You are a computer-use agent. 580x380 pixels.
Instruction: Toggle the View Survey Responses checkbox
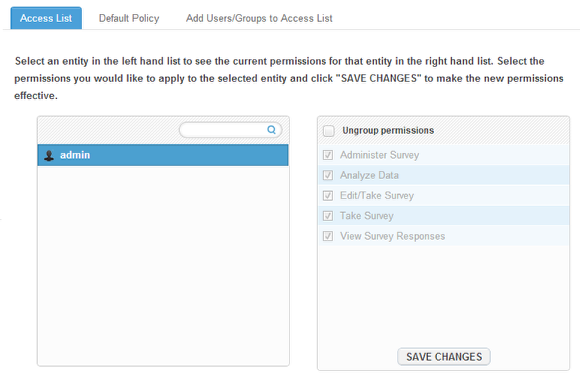(328, 236)
